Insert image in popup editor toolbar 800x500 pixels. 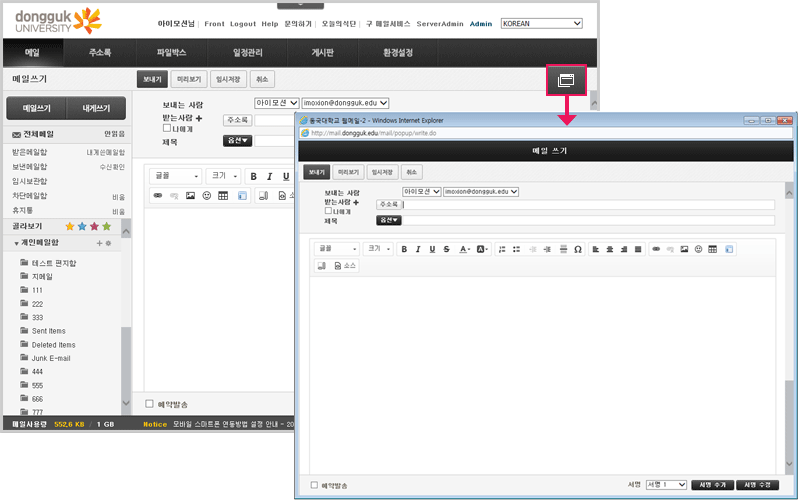click(x=684, y=249)
